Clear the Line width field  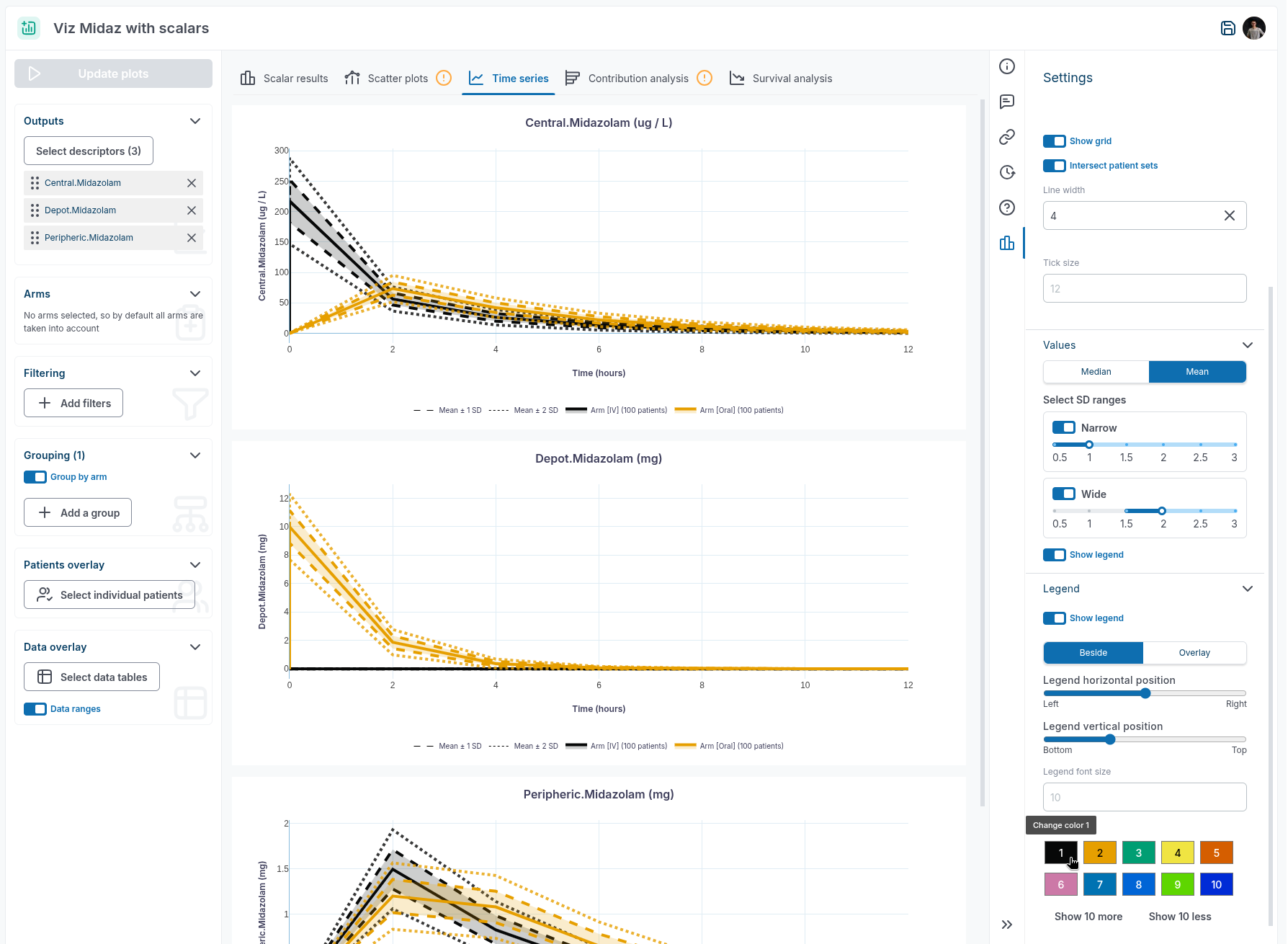click(1230, 215)
